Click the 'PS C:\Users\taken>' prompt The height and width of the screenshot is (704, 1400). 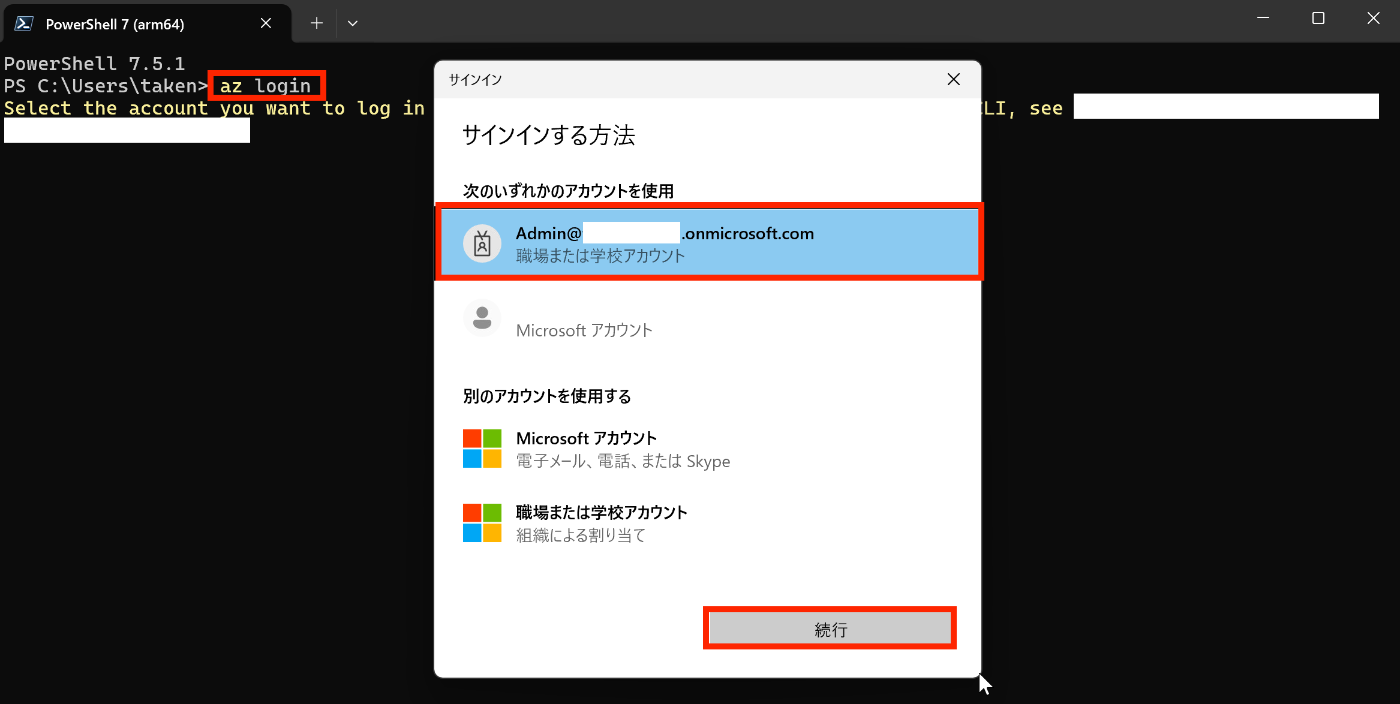click(105, 86)
